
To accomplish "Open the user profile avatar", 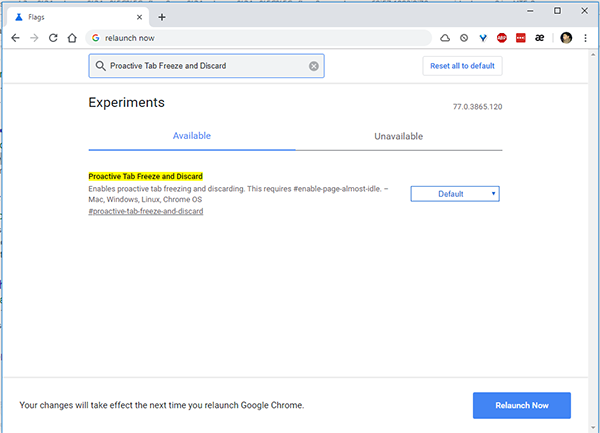I will [x=566, y=38].
